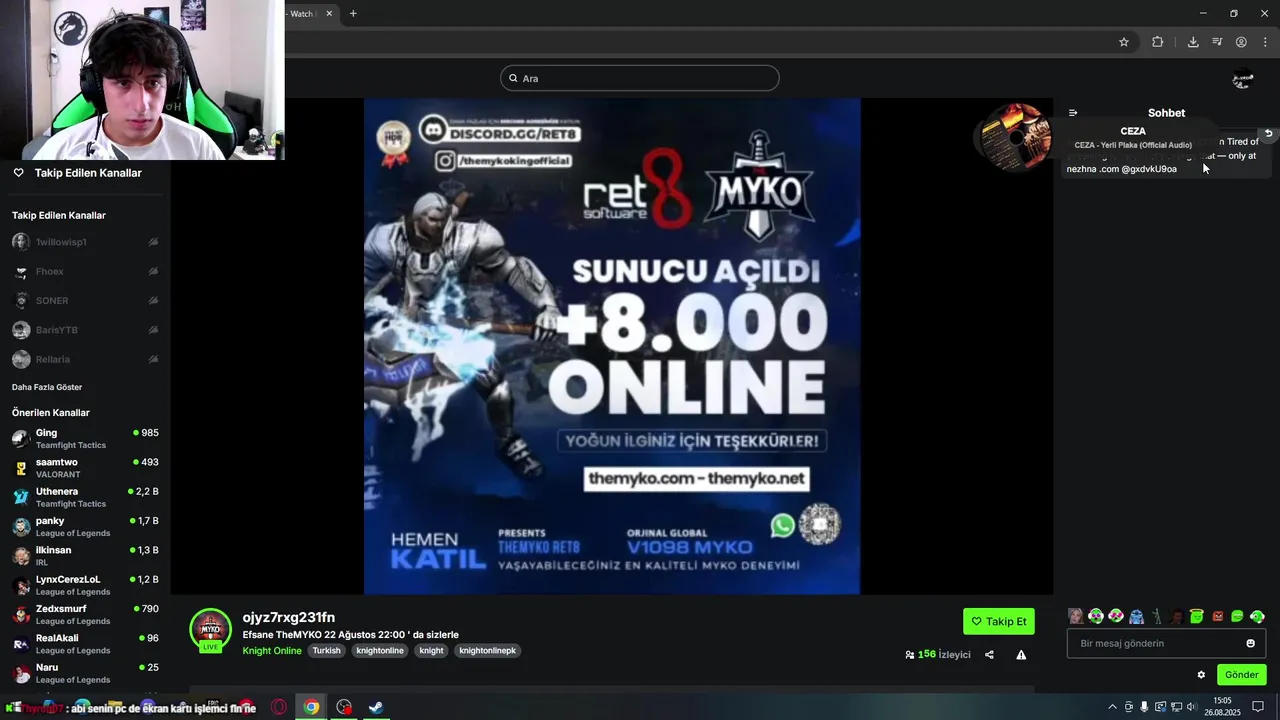Open Naru's channel in recommended list
The image size is (1280, 720).
[85, 673]
